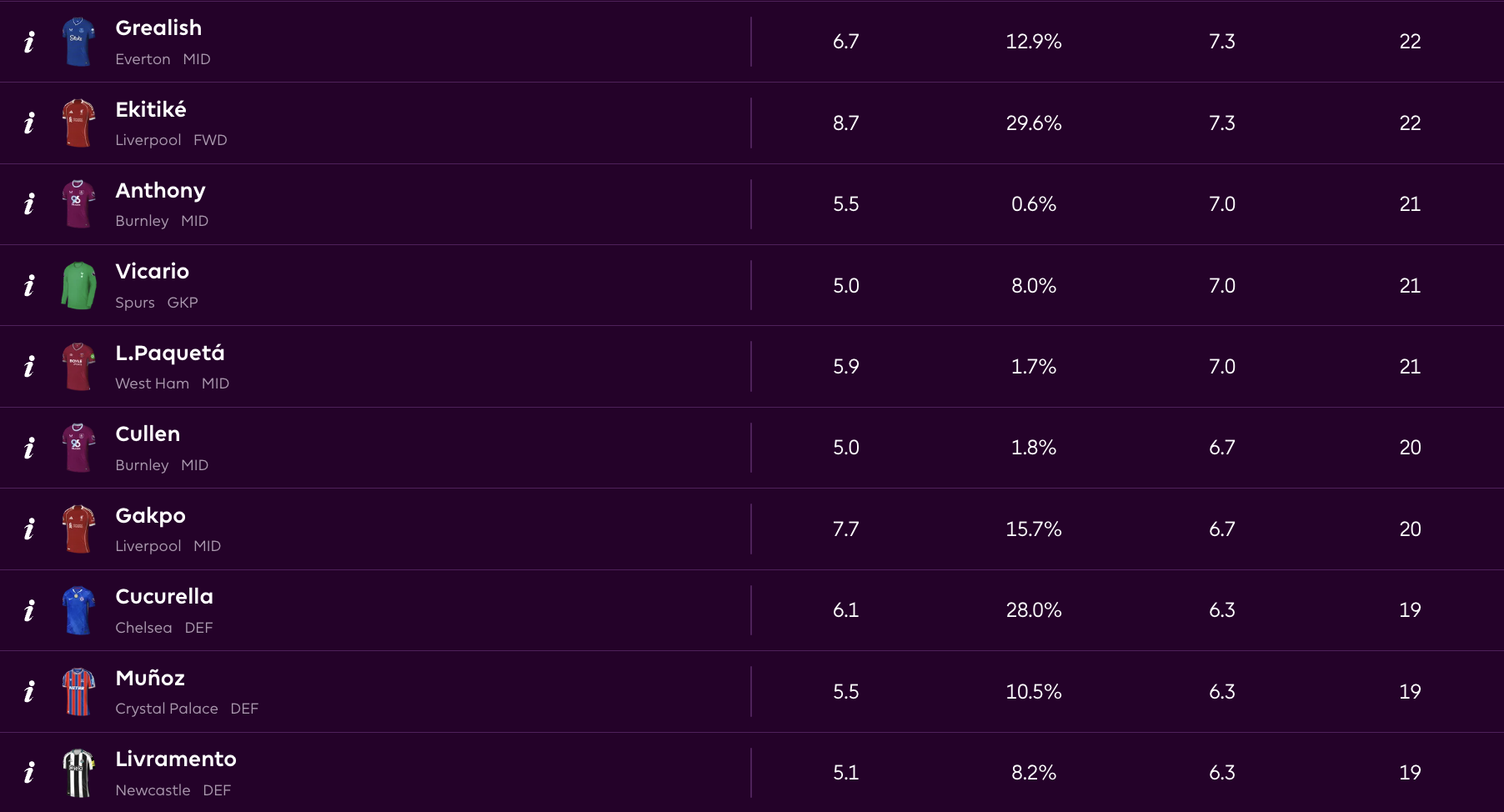Click Muñoz's Crystal Palace striped shirt
Image resolution: width=1504 pixels, height=812 pixels.
pyautogui.click(x=78, y=692)
